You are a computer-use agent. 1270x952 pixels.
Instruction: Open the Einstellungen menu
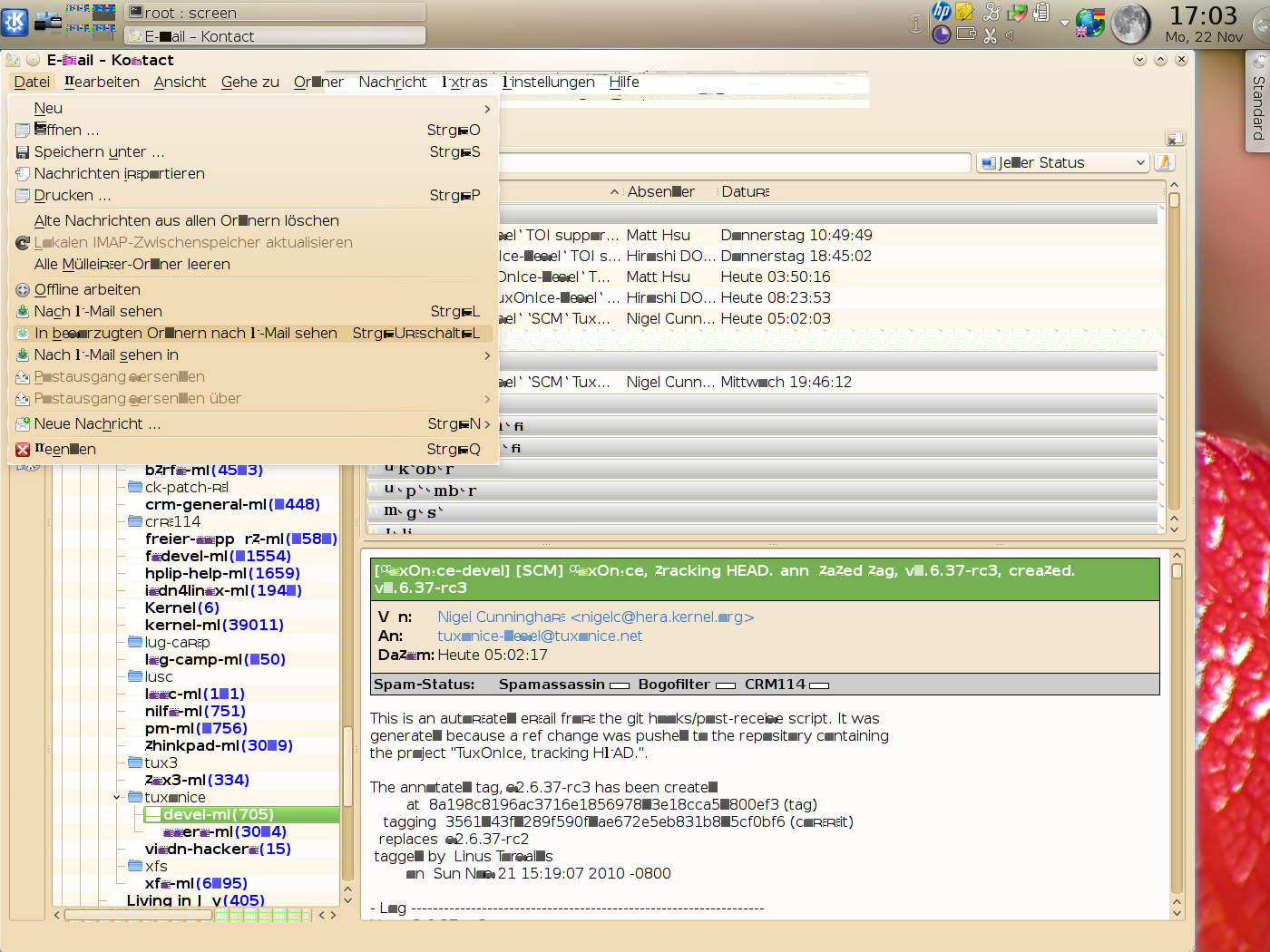(549, 82)
